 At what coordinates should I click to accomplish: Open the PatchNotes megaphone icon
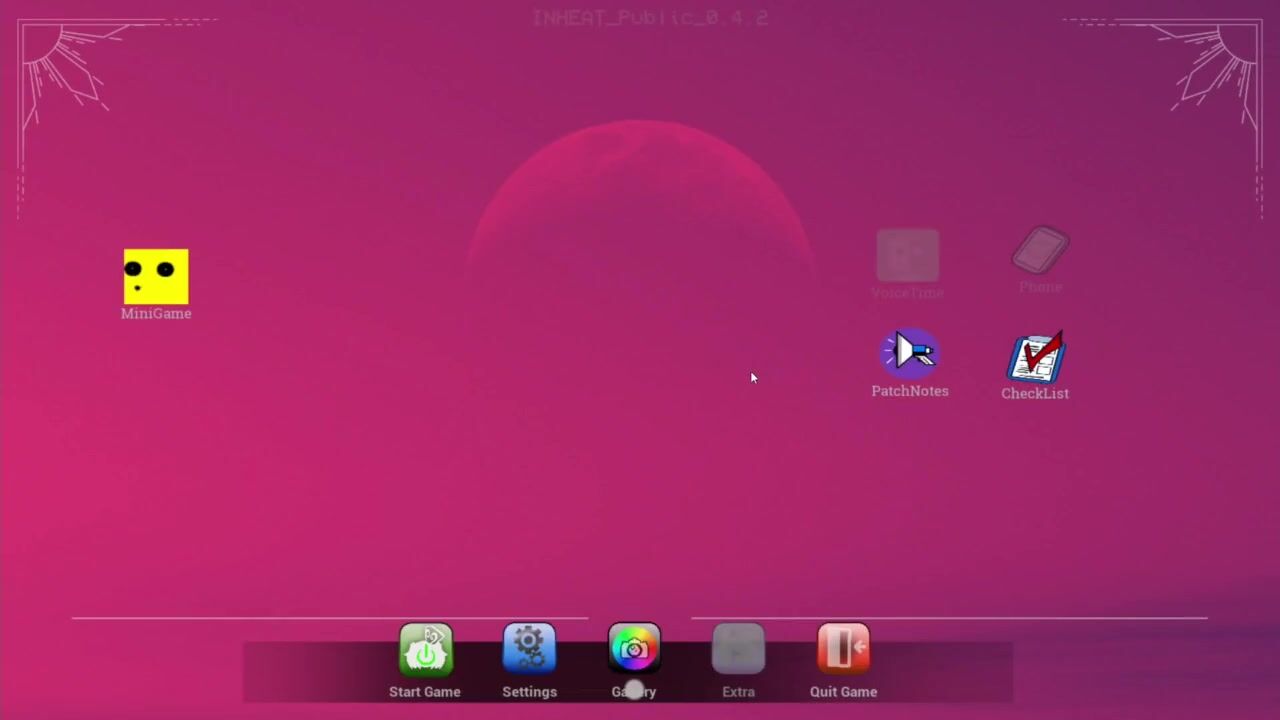(910, 353)
